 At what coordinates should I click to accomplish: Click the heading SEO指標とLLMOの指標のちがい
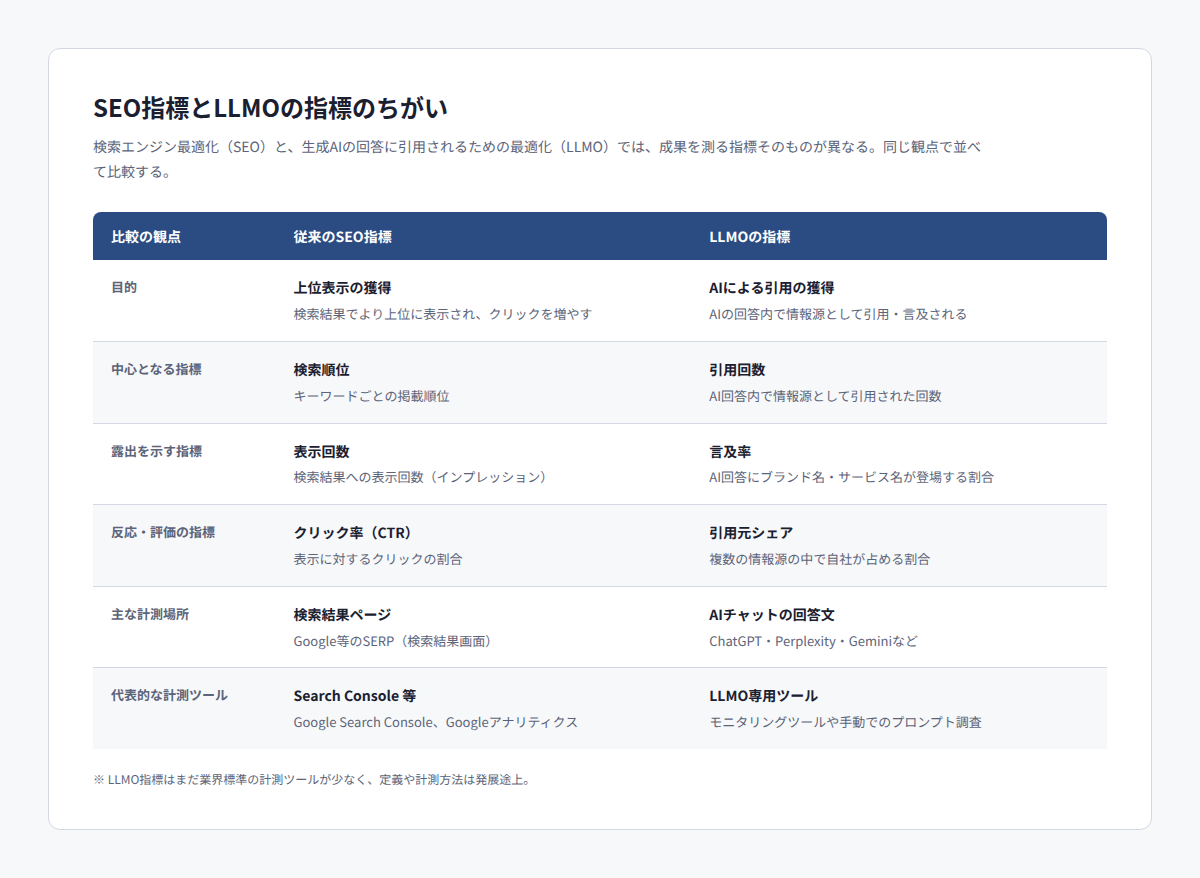pos(270,108)
